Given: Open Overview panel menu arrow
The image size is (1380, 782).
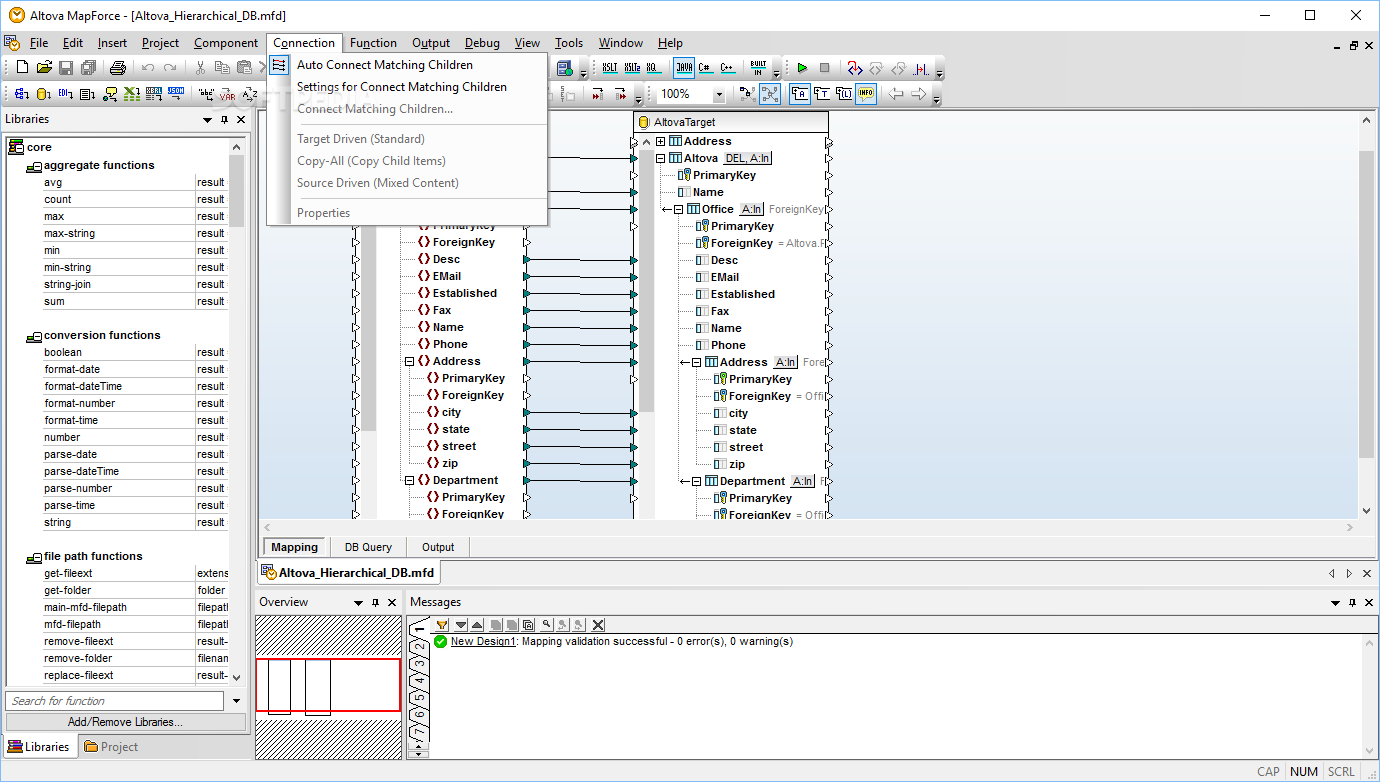Looking at the screenshot, I should 358,602.
